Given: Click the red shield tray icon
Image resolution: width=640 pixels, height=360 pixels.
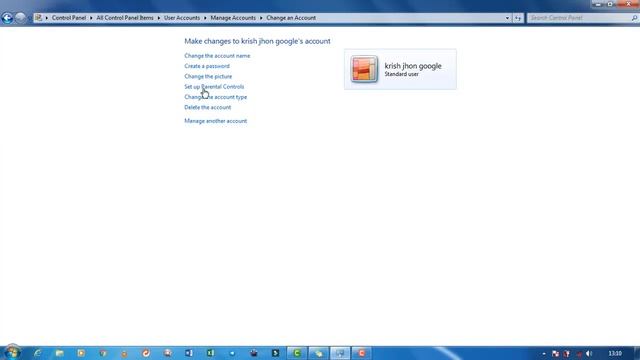Looking at the screenshot, I should point(567,353).
